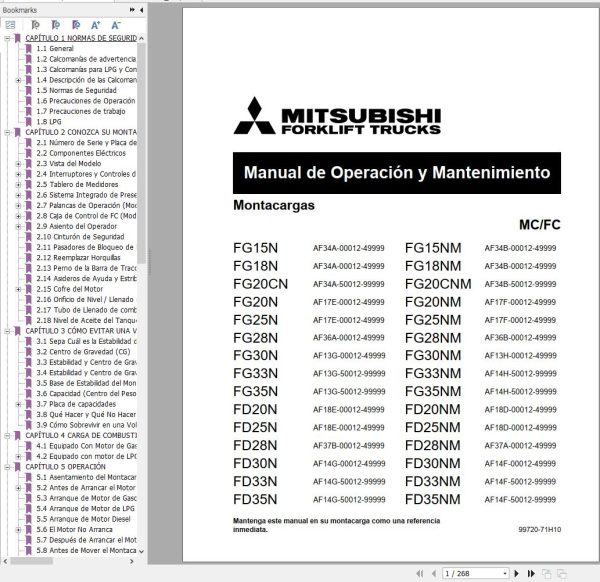Expand 2.15 Cofre del Motor bookmark
This screenshot has height=582, width=600.
coord(18,289)
